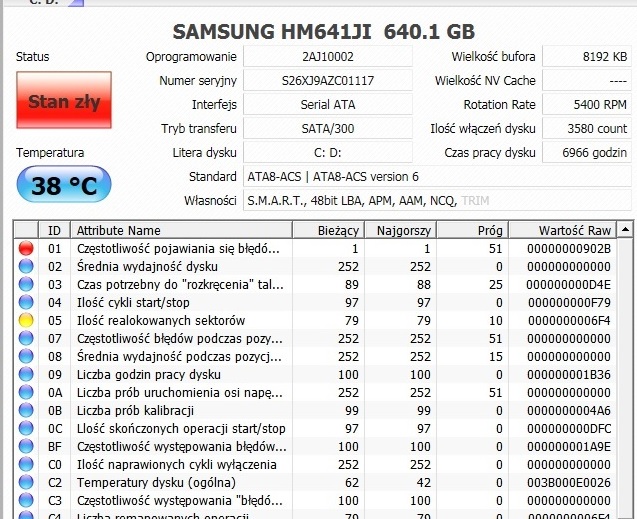637x519 pixels.
Task: Click the blue icon for attribute 0C
Action: (26, 428)
